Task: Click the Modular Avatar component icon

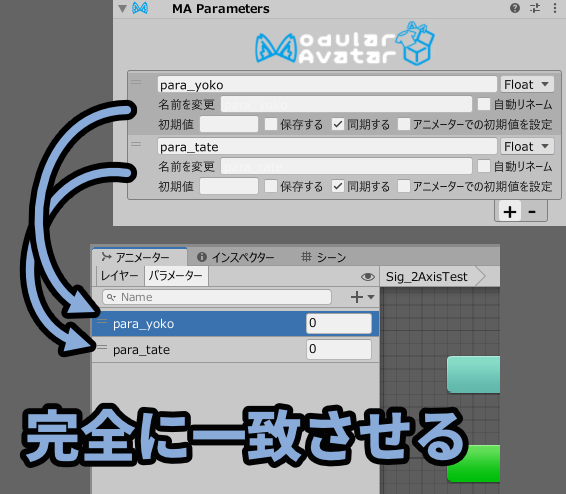Action: click(140, 8)
